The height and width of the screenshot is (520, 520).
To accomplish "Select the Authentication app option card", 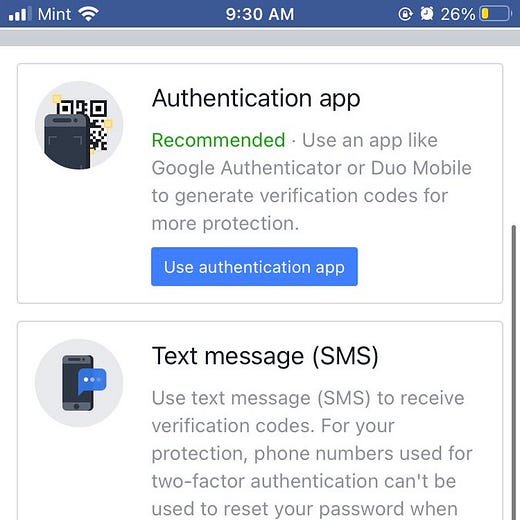I will (260, 183).
